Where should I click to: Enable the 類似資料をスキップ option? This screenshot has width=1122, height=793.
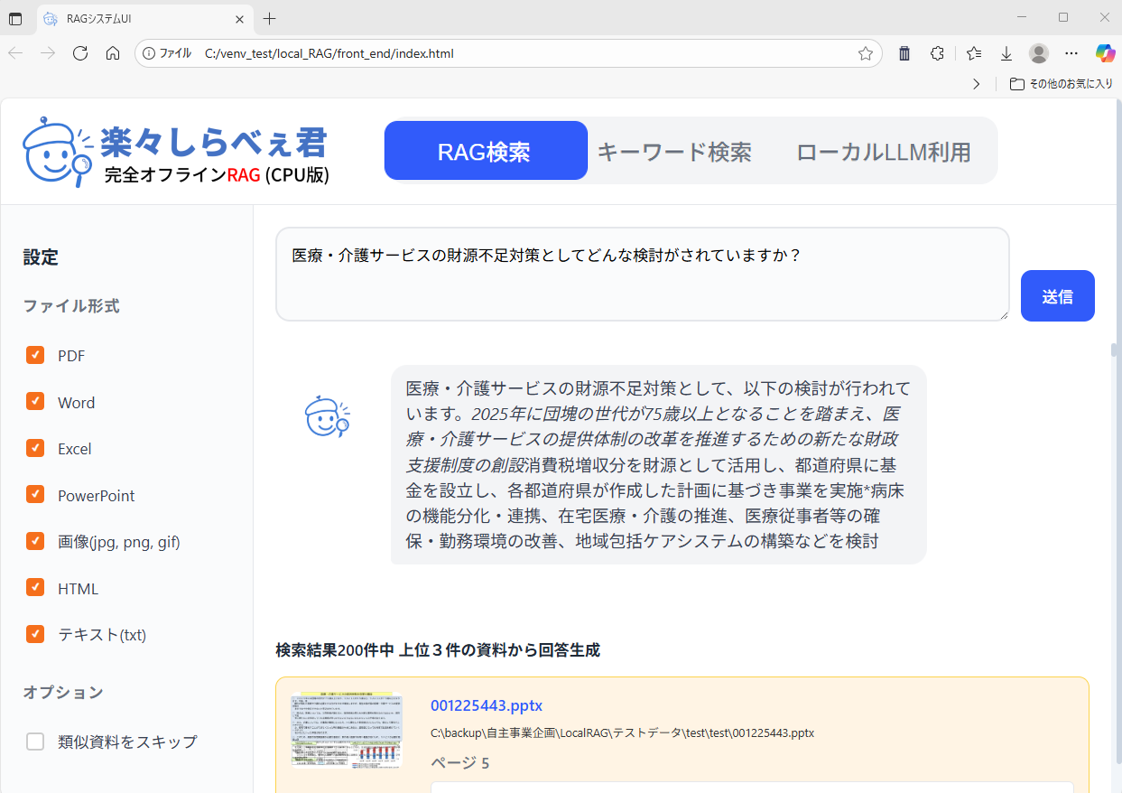[35, 742]
